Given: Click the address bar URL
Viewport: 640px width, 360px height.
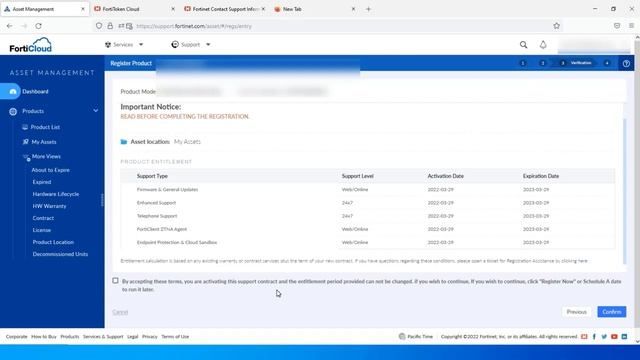Looking at the screenshot, I should pyautogui.click(x=194, y=26).
